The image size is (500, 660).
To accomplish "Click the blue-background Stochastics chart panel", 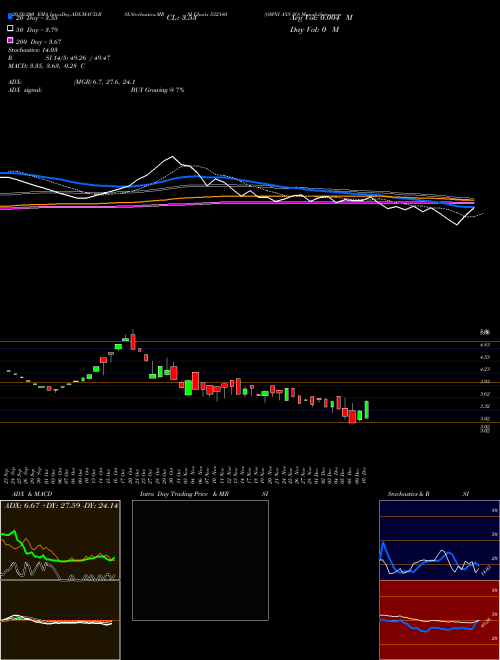I will pyautogui.click(x=439, y=540).
